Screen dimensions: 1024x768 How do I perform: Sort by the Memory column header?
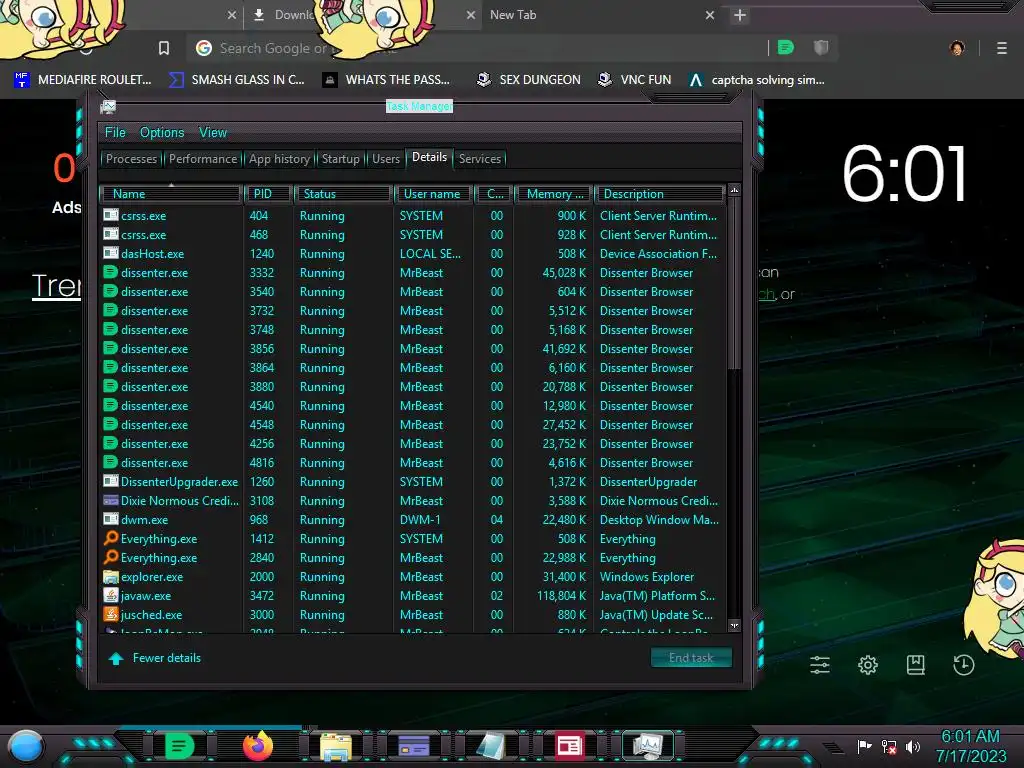click(x=553, y=194)
